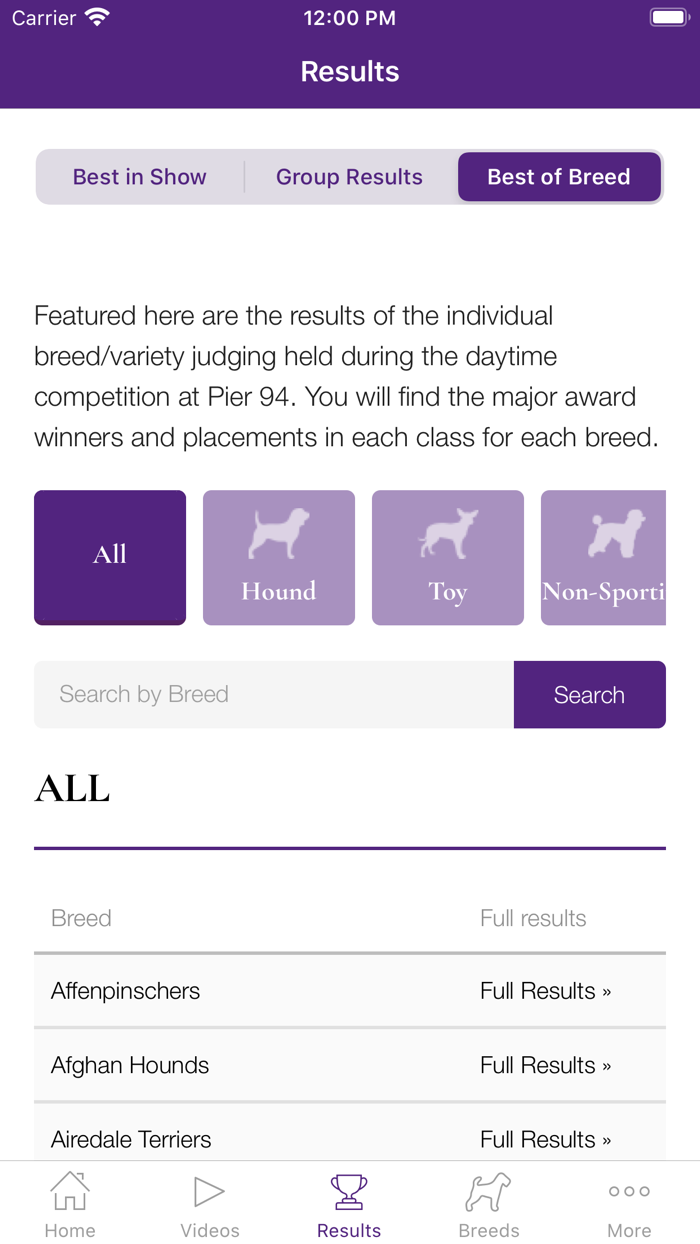Click the Search by Breed field
The height and width of the screenshot is (1244, 700).
[270, 694]
